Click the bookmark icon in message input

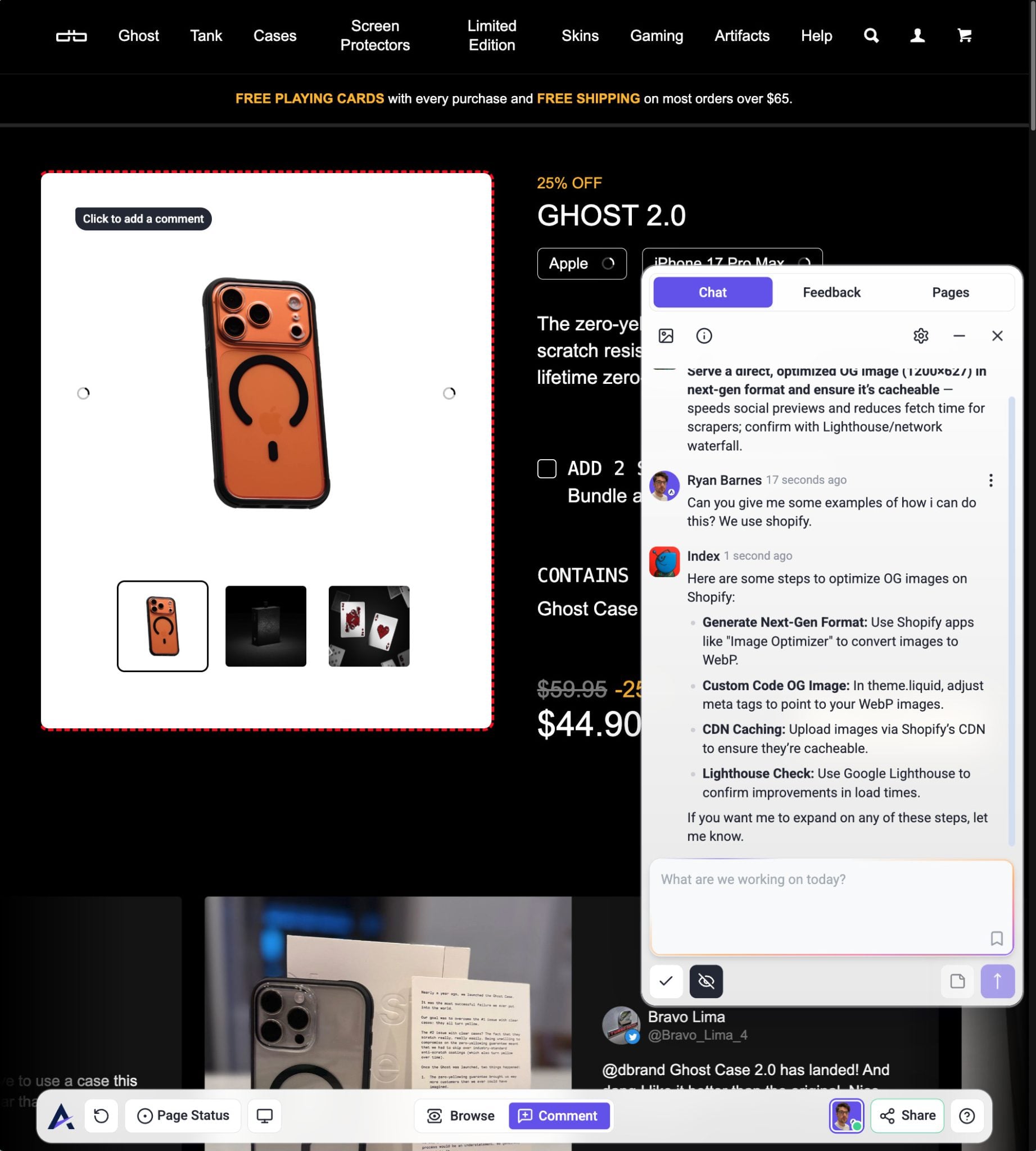996,938
